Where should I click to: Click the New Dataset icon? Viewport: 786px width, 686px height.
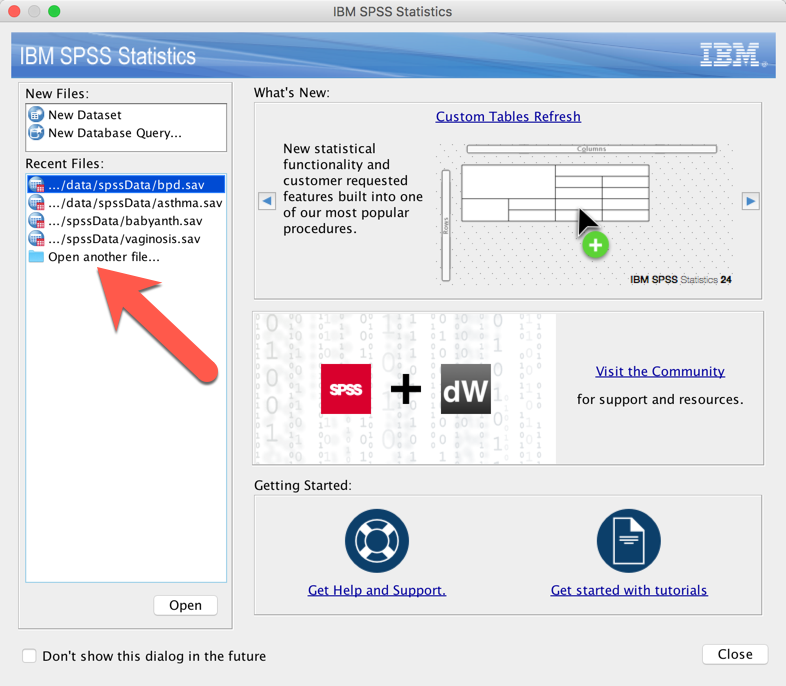36,115
